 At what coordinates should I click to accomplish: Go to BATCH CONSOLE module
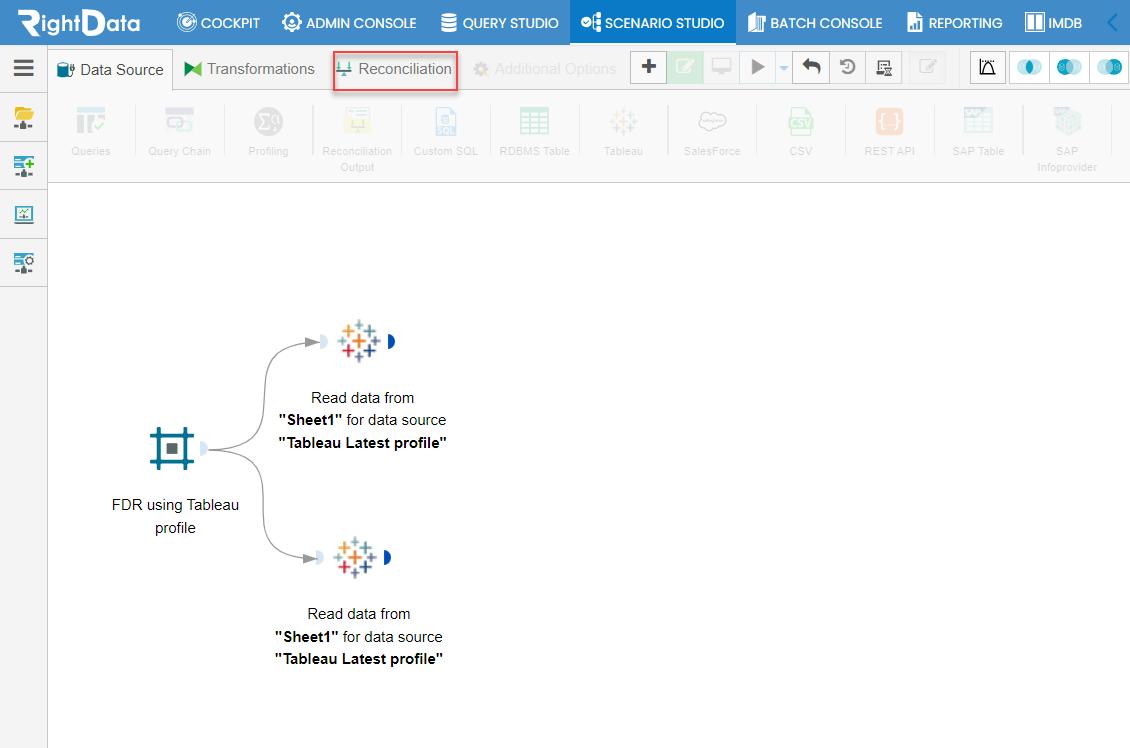(x=814, y=22)
